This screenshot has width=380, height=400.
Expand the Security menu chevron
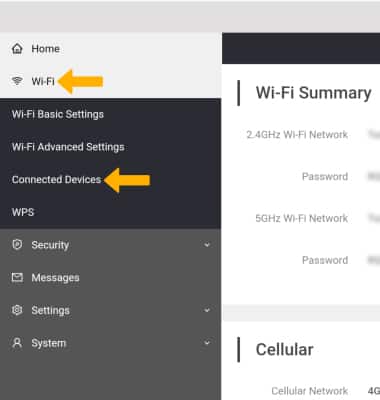click(207, 245)
